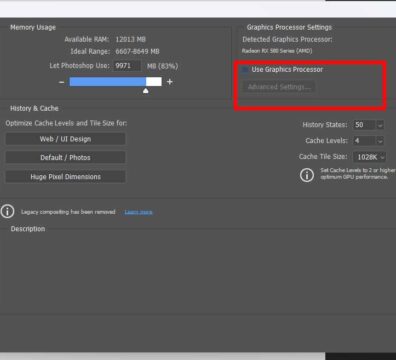Open the Cache Levels dropdown arrow
This screenshot has width=396, height=360.
[x=380, y=141]
